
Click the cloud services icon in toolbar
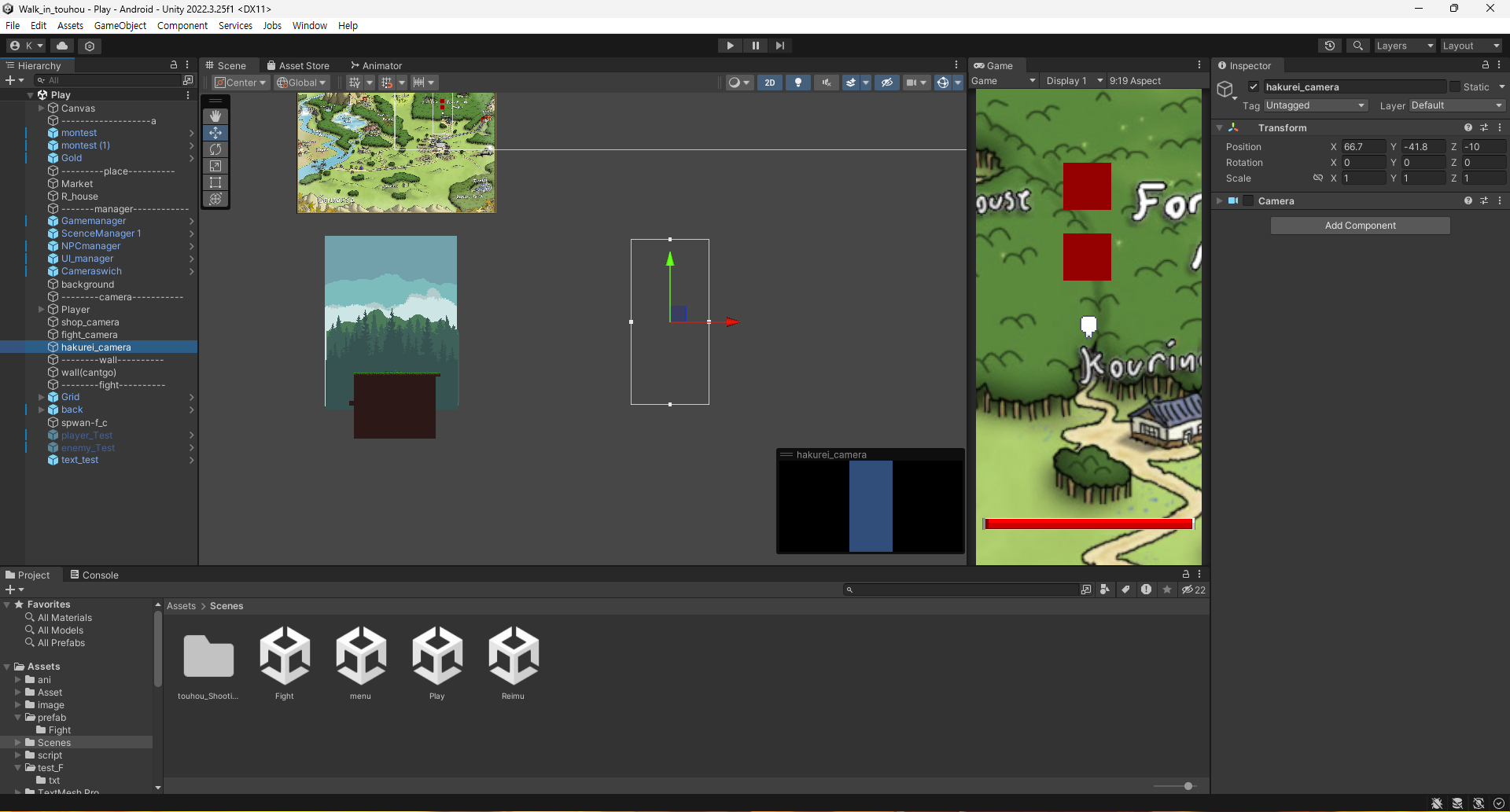(x=62, y=46)
